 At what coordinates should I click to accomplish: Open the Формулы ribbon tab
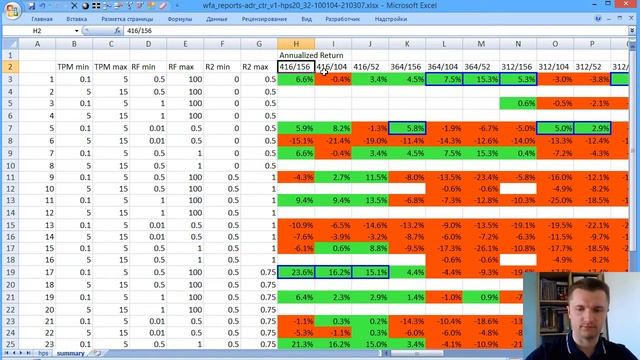point(180,19)
